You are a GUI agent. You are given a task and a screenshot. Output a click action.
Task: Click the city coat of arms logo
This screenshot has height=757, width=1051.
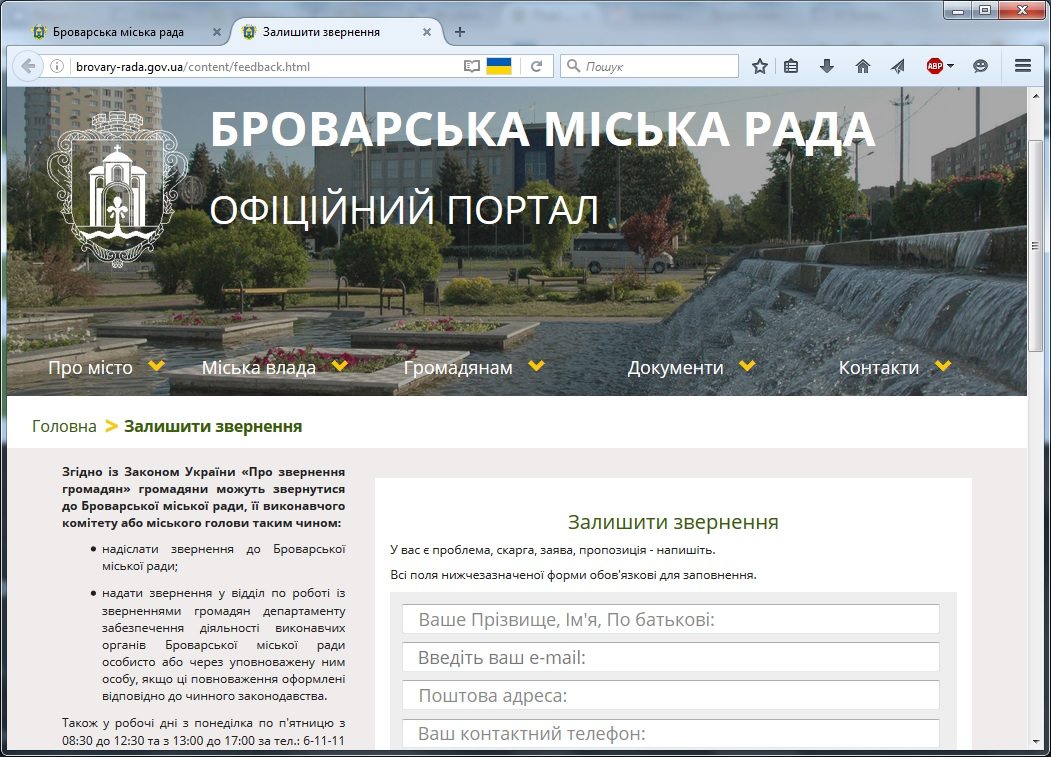pos(117,189)
